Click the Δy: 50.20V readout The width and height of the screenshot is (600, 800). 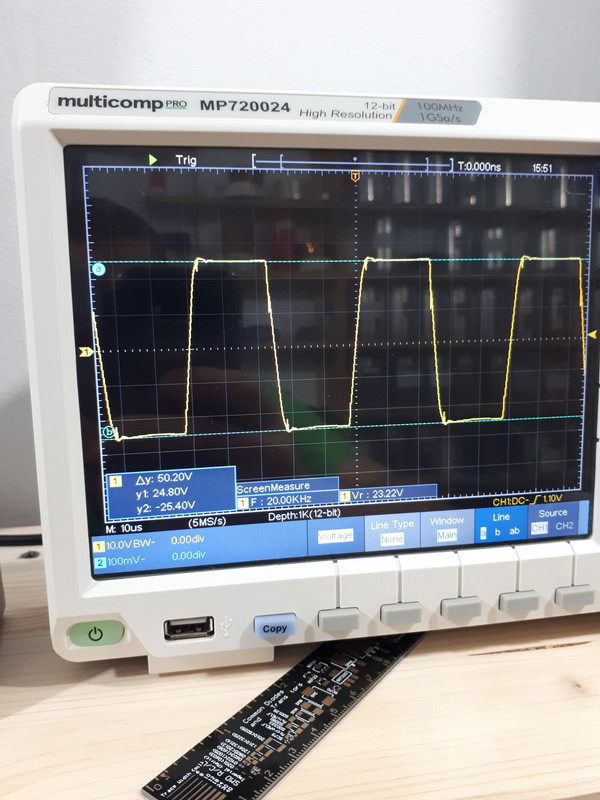pyautogui.click(x=164, y=478)
